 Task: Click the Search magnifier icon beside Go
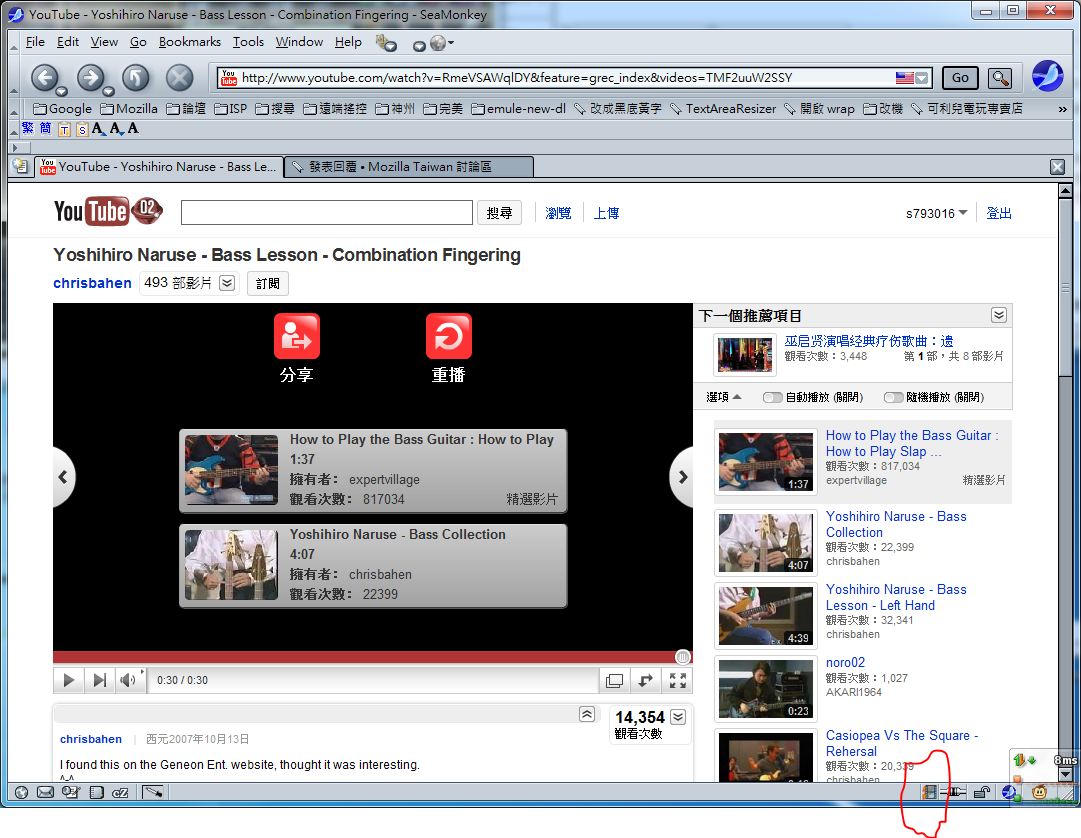pos(999,78)
